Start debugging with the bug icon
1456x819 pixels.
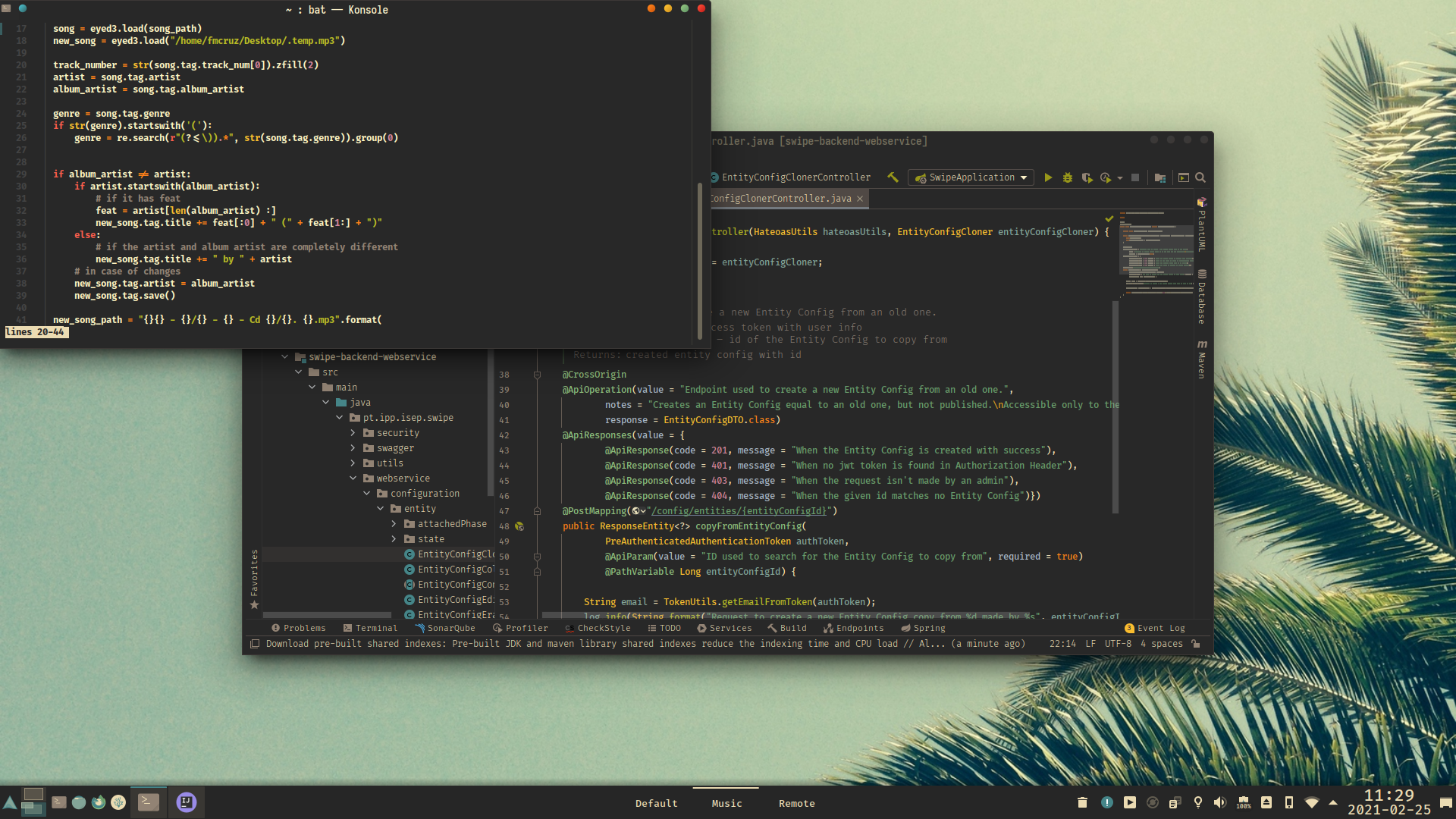pyautogui.click(x=1067, y=177)
